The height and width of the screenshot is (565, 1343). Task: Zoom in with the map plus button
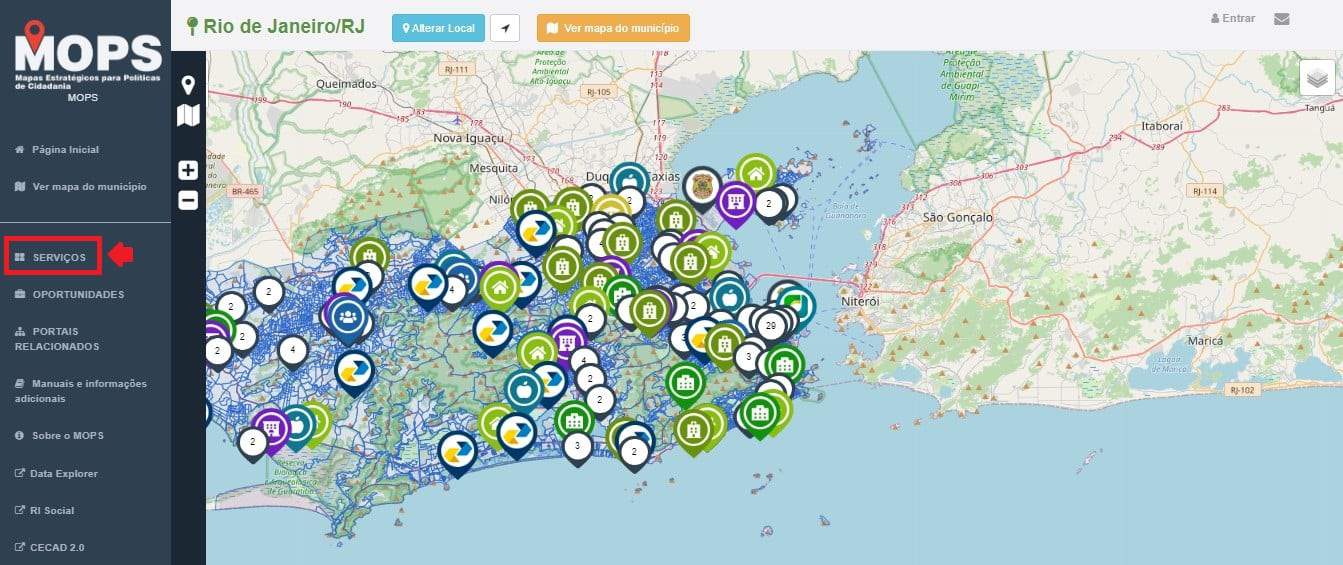point(188,170)
